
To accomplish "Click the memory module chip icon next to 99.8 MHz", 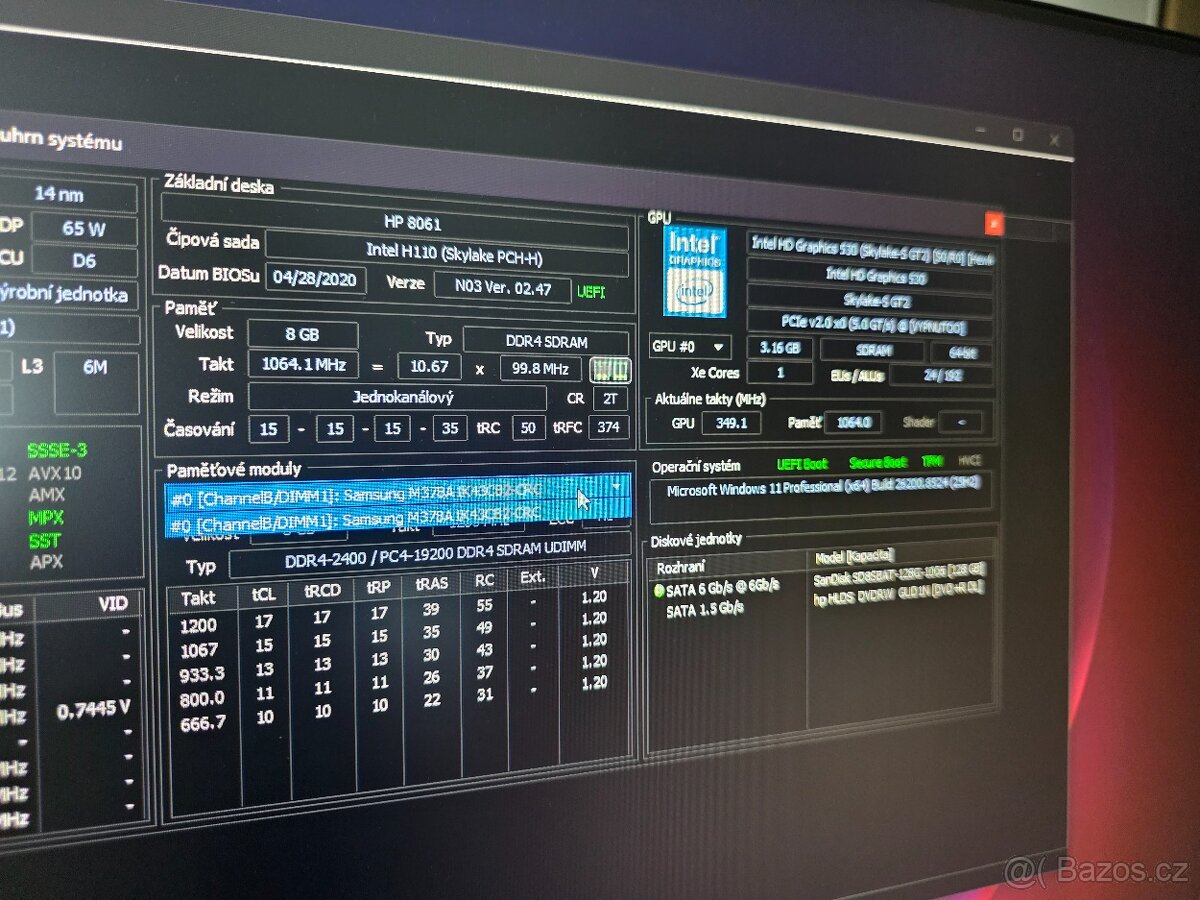I will pyautogui.click(x=610, y=370).
